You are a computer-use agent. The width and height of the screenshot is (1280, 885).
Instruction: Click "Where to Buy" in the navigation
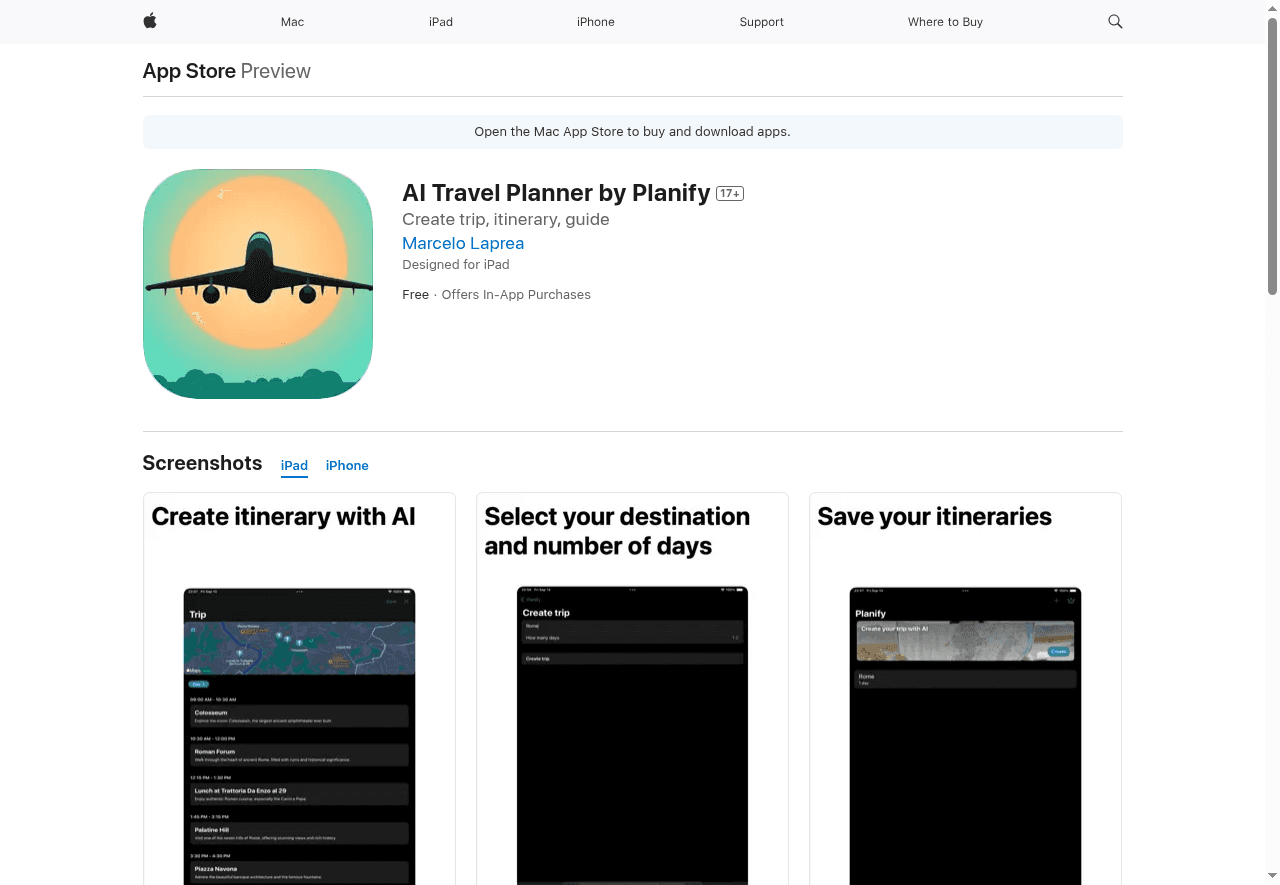(944, 22)
